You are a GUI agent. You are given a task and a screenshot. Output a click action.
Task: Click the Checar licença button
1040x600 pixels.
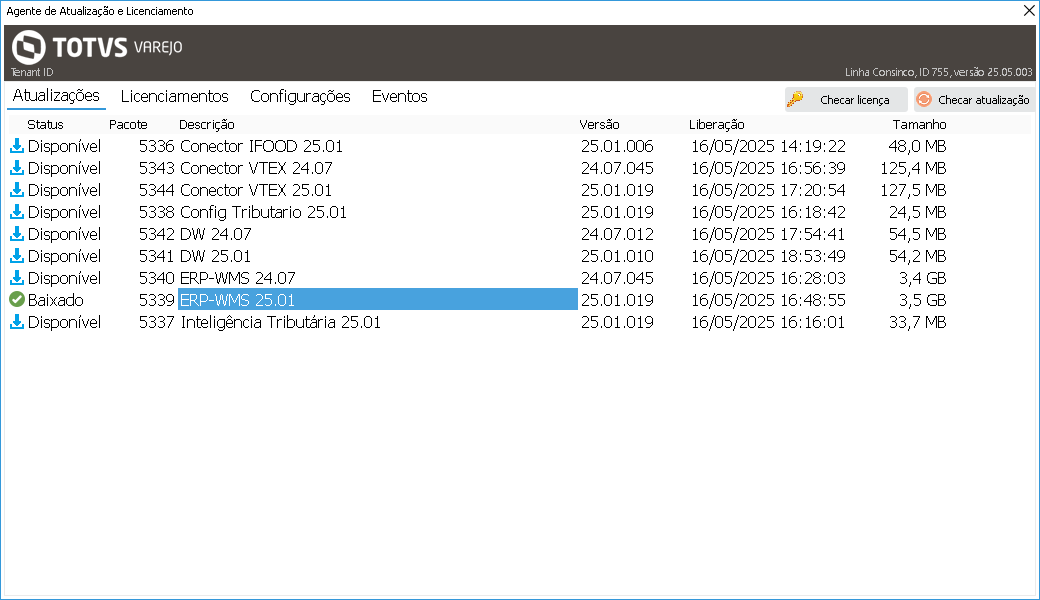pyautogui.click(x=846, y=99)
